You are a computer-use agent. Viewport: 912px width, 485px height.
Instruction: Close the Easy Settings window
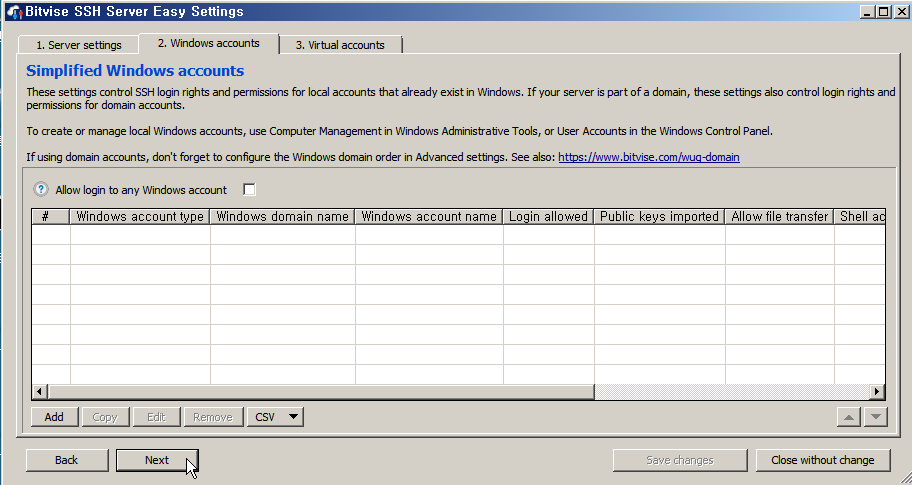900,12
